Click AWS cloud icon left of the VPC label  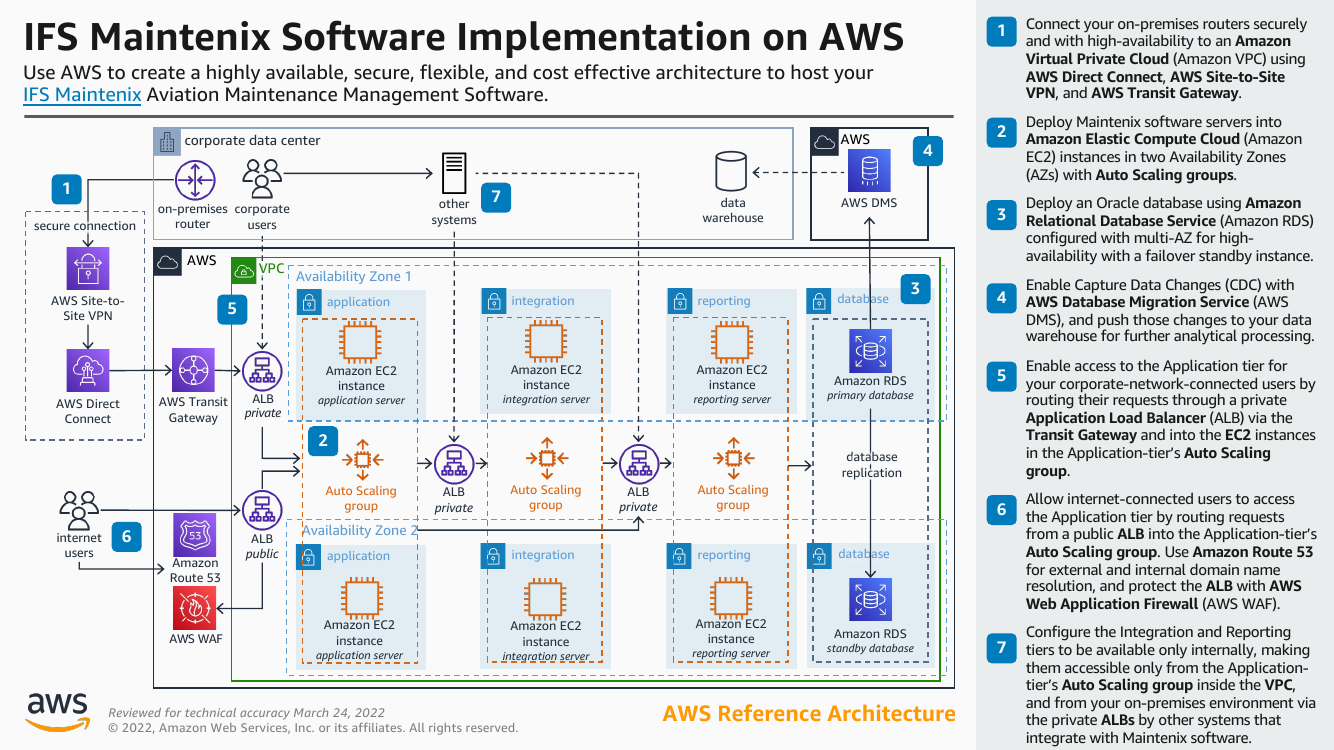coord(167,261)
